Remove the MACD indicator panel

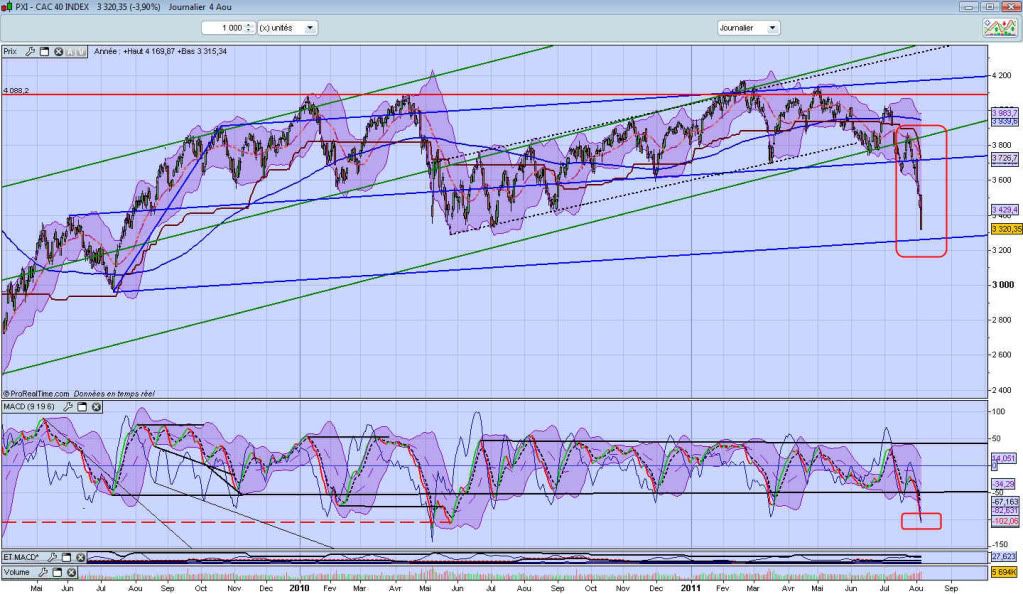tap(95, 407)
